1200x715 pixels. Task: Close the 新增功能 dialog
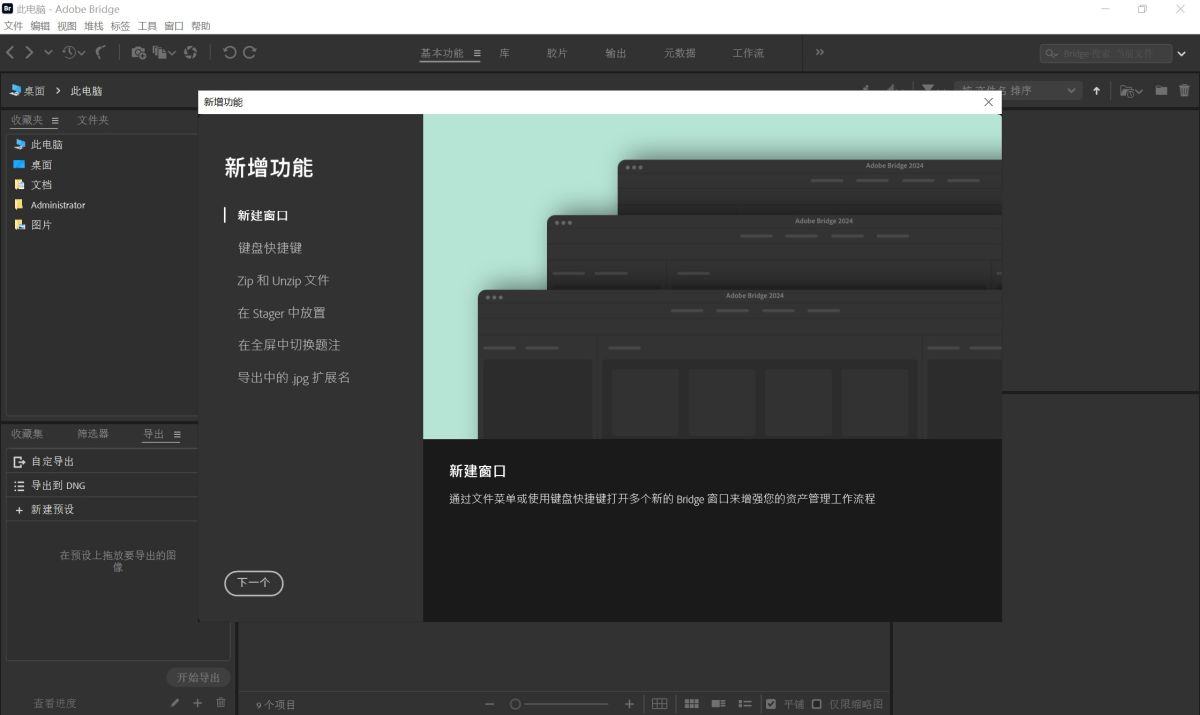989,102
